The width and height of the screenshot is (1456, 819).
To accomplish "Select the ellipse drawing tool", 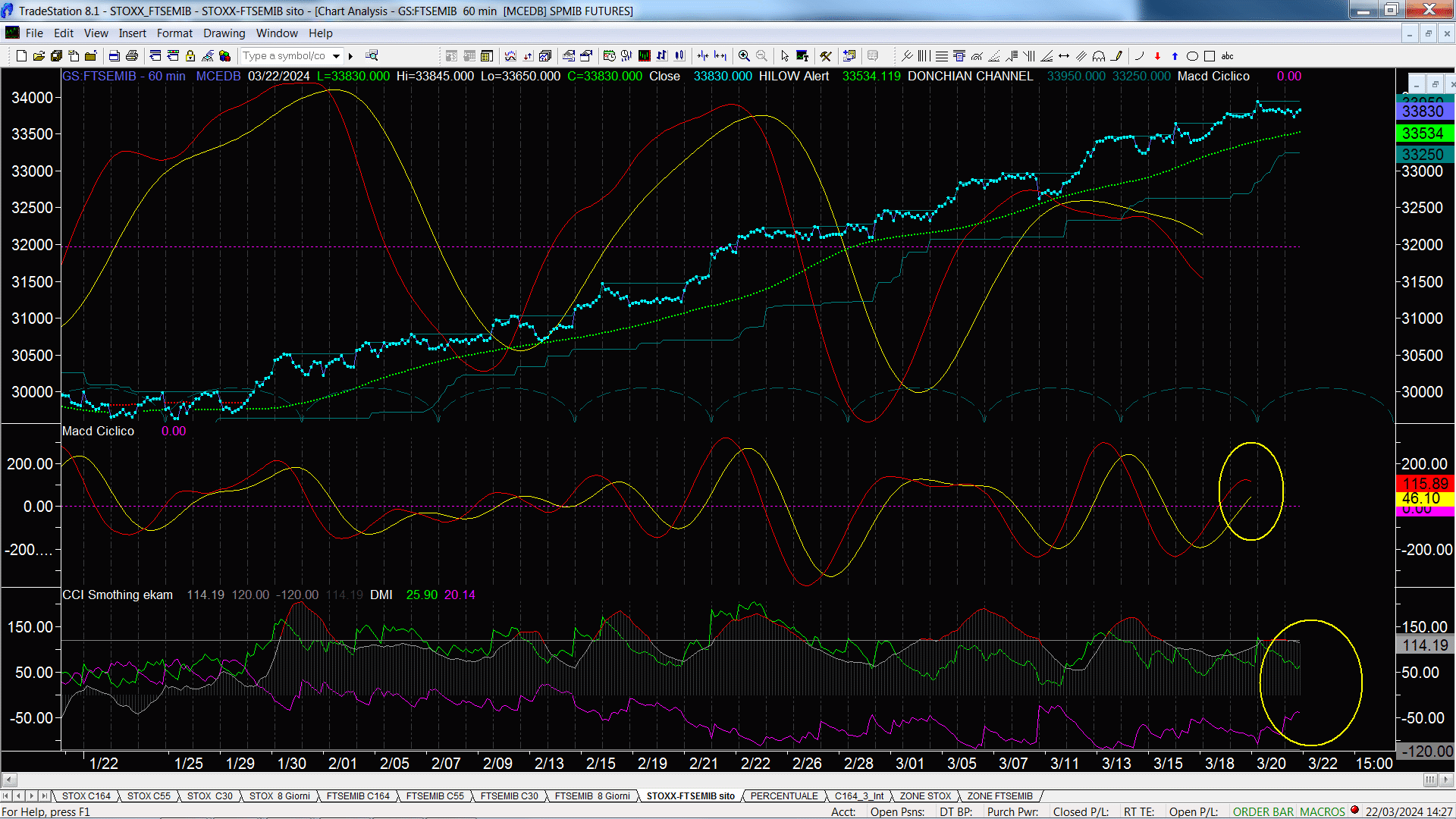I will pos(1192,55).
